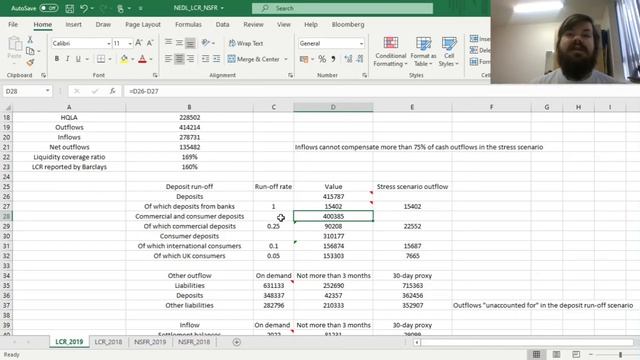This screenshot has width=640, height=360.
Task: Open Name Box dropdown arrow
Action: (x=47, y=91)
